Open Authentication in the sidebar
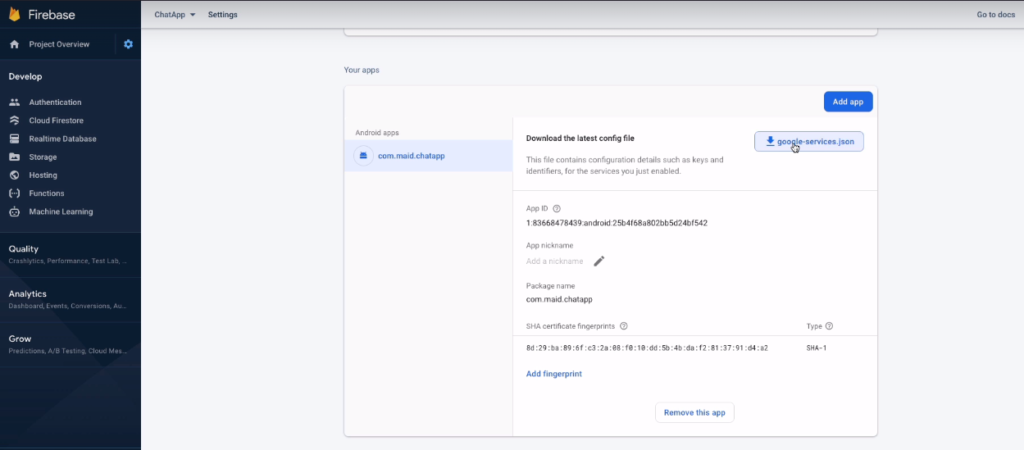The height and width of the screenshot is (450, 1024). pos(55,102)
